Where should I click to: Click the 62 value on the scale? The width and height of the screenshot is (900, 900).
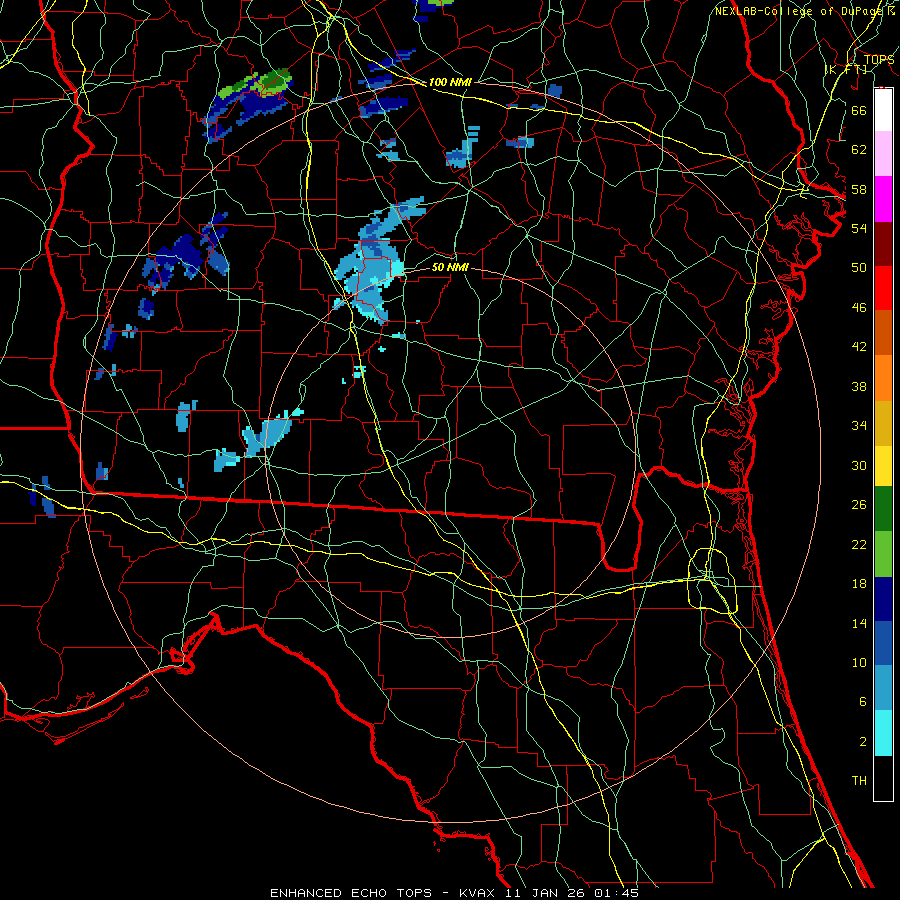point(859,150)
